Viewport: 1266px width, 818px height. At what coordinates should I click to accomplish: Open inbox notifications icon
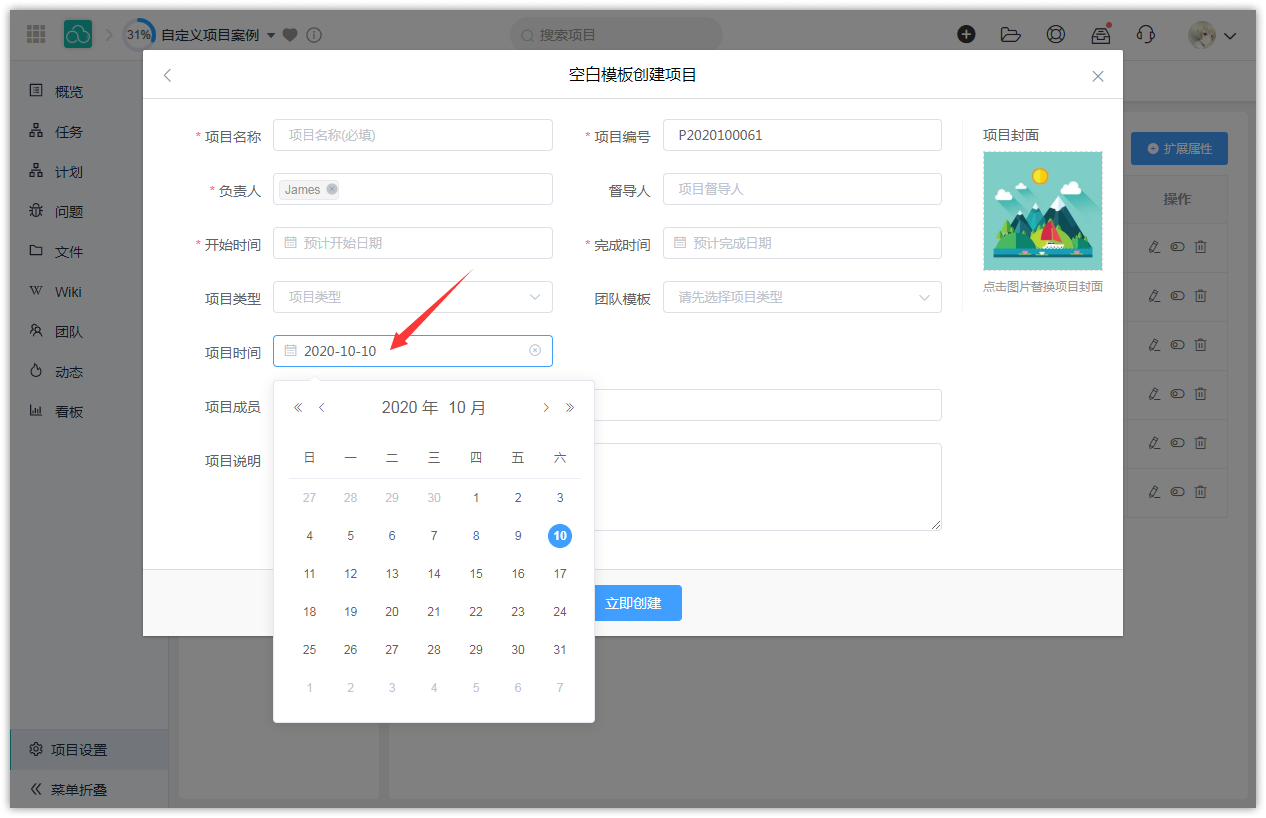tap(1101, 34)
